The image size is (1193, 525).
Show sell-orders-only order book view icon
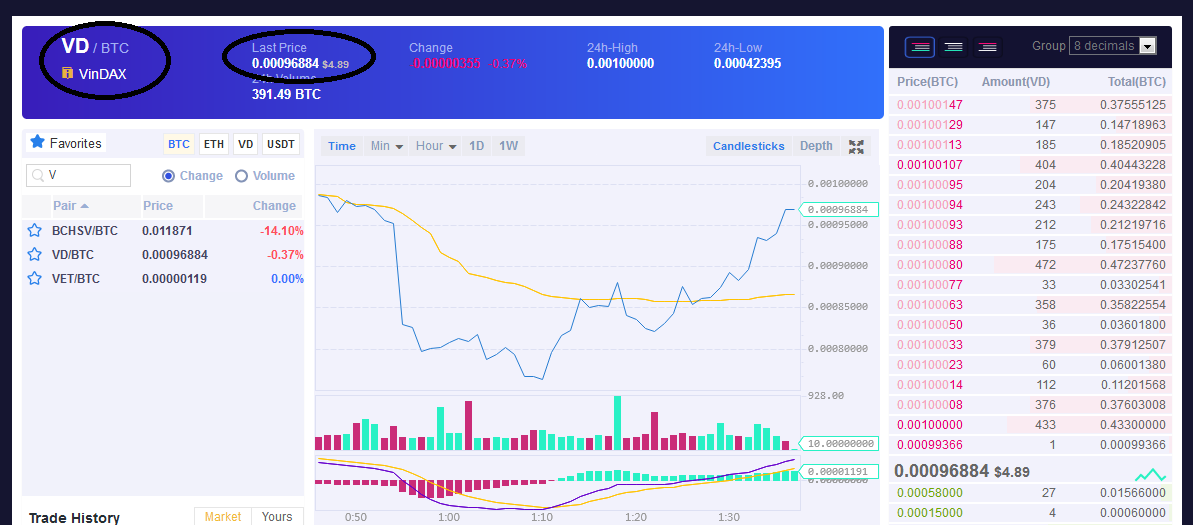pos(987,46)
